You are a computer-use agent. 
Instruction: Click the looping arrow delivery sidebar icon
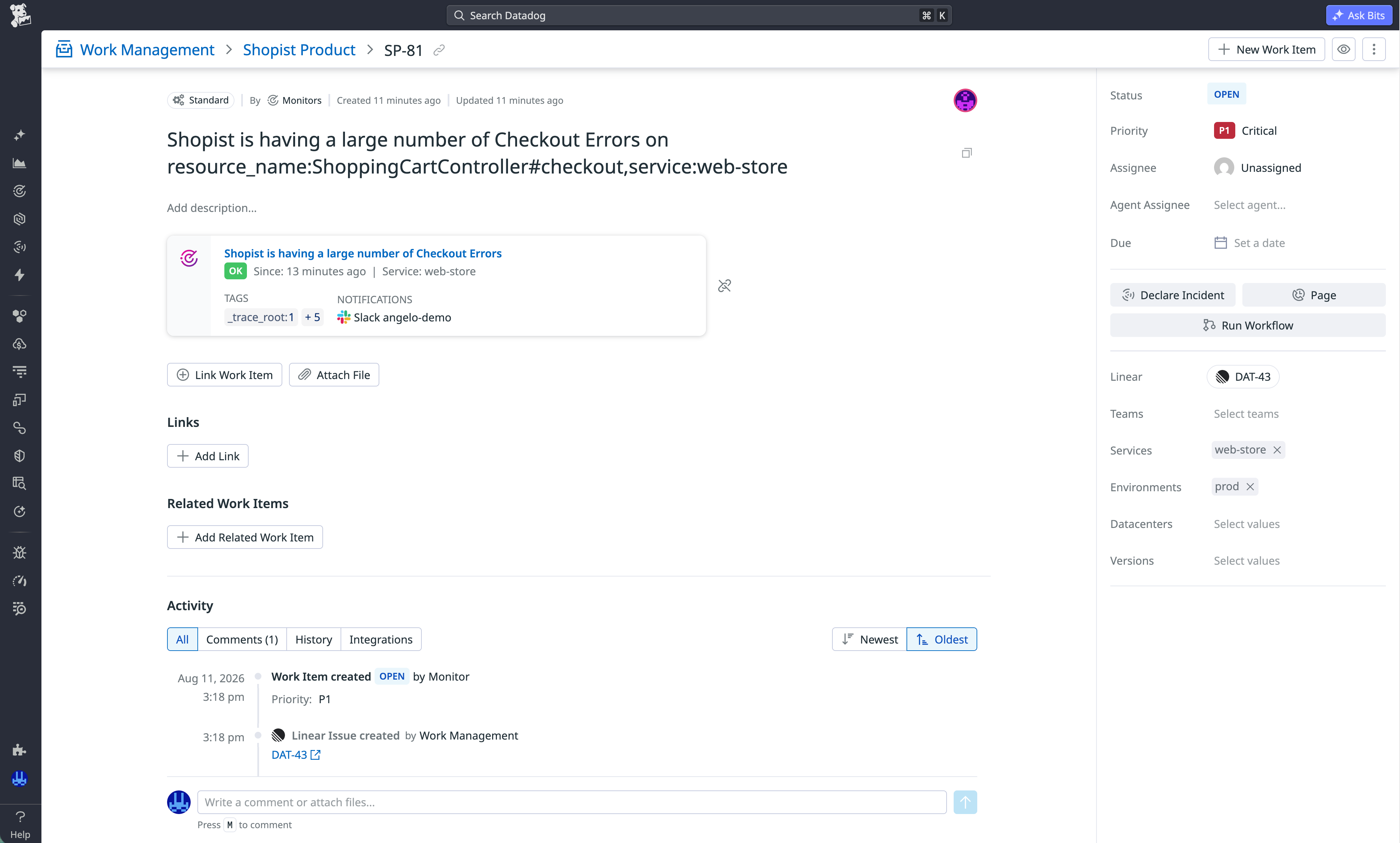click(x=20, y=428)
